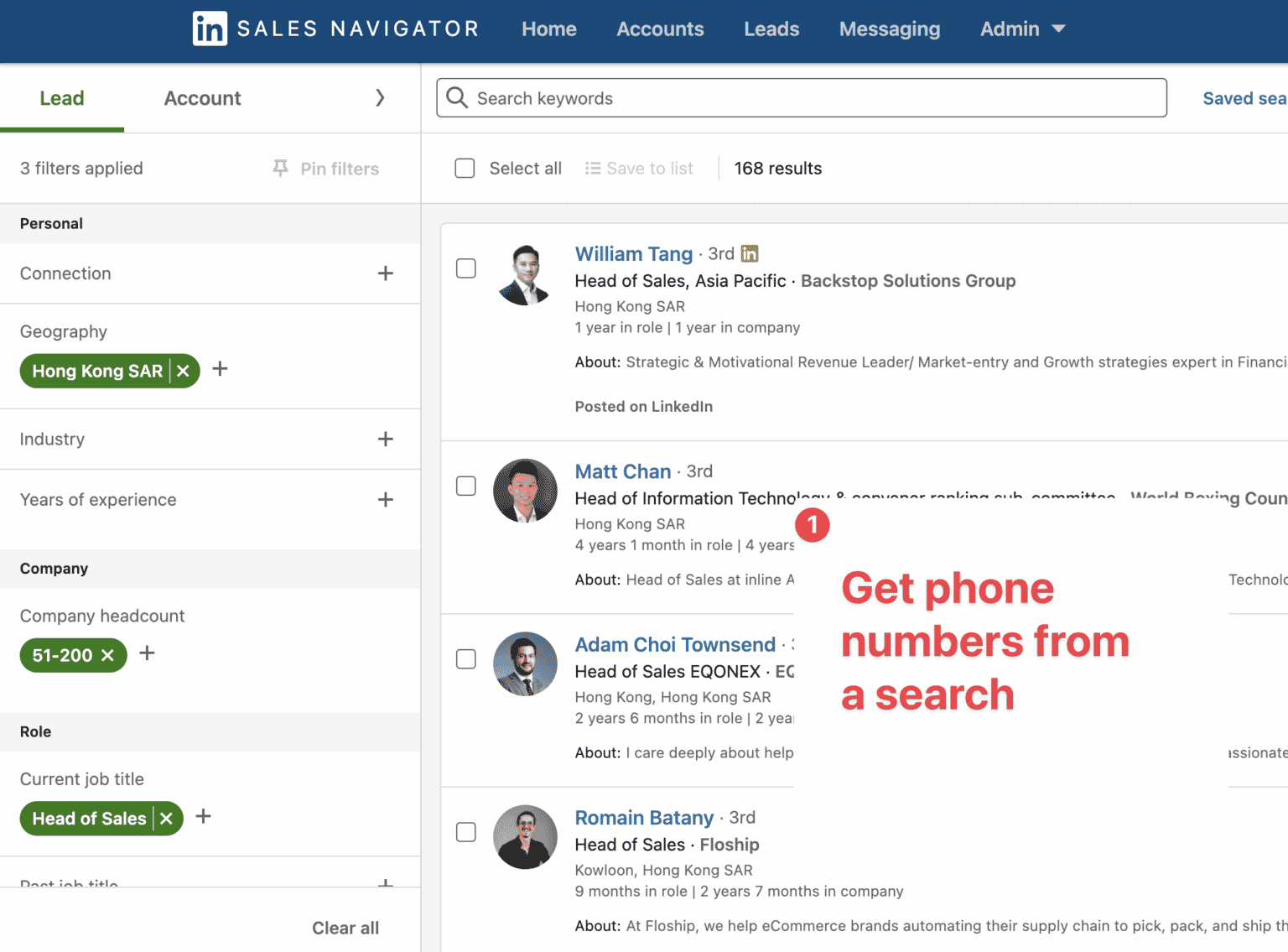Click the Save to list icon

click(x=593, y=168)
